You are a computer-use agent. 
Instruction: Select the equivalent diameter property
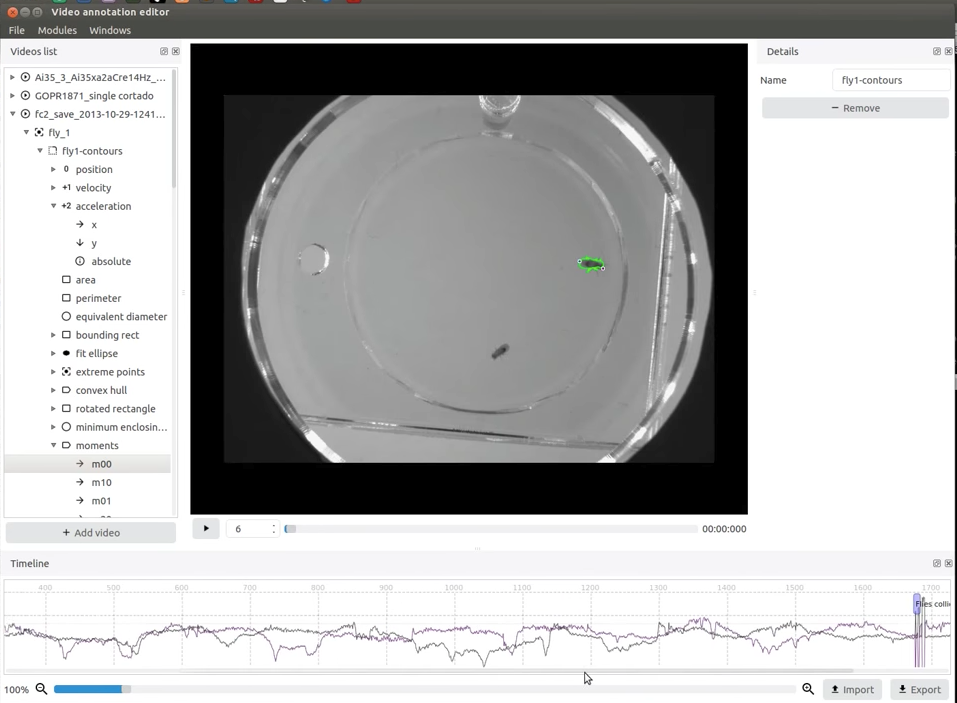pyautogui.click(x=121, y=316)
